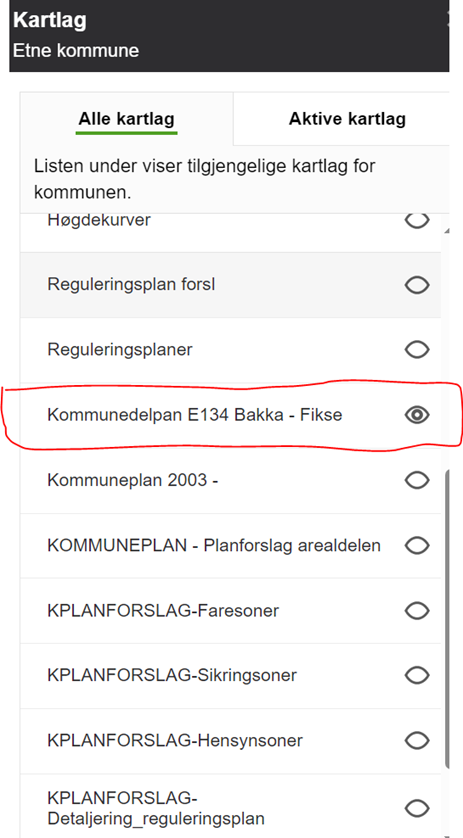
Task: Click the Reguleringsplan forsl layer name
Action: click(131, 285)
